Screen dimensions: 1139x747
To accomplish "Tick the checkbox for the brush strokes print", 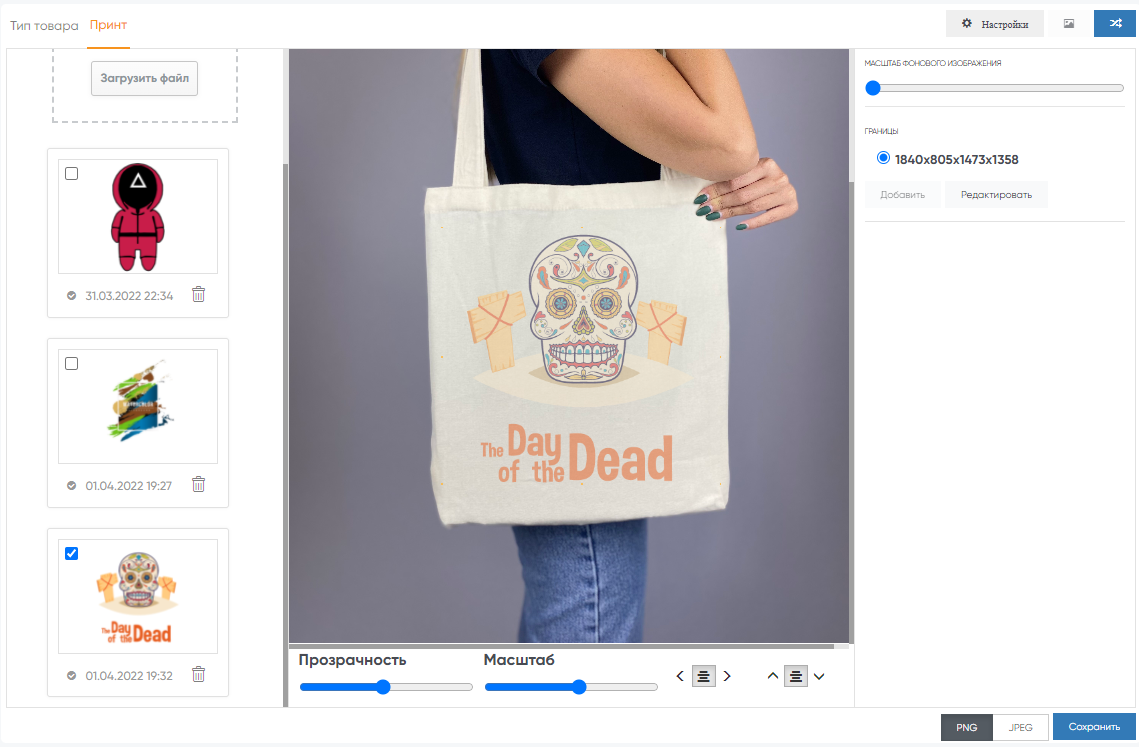I will [71, 363].
